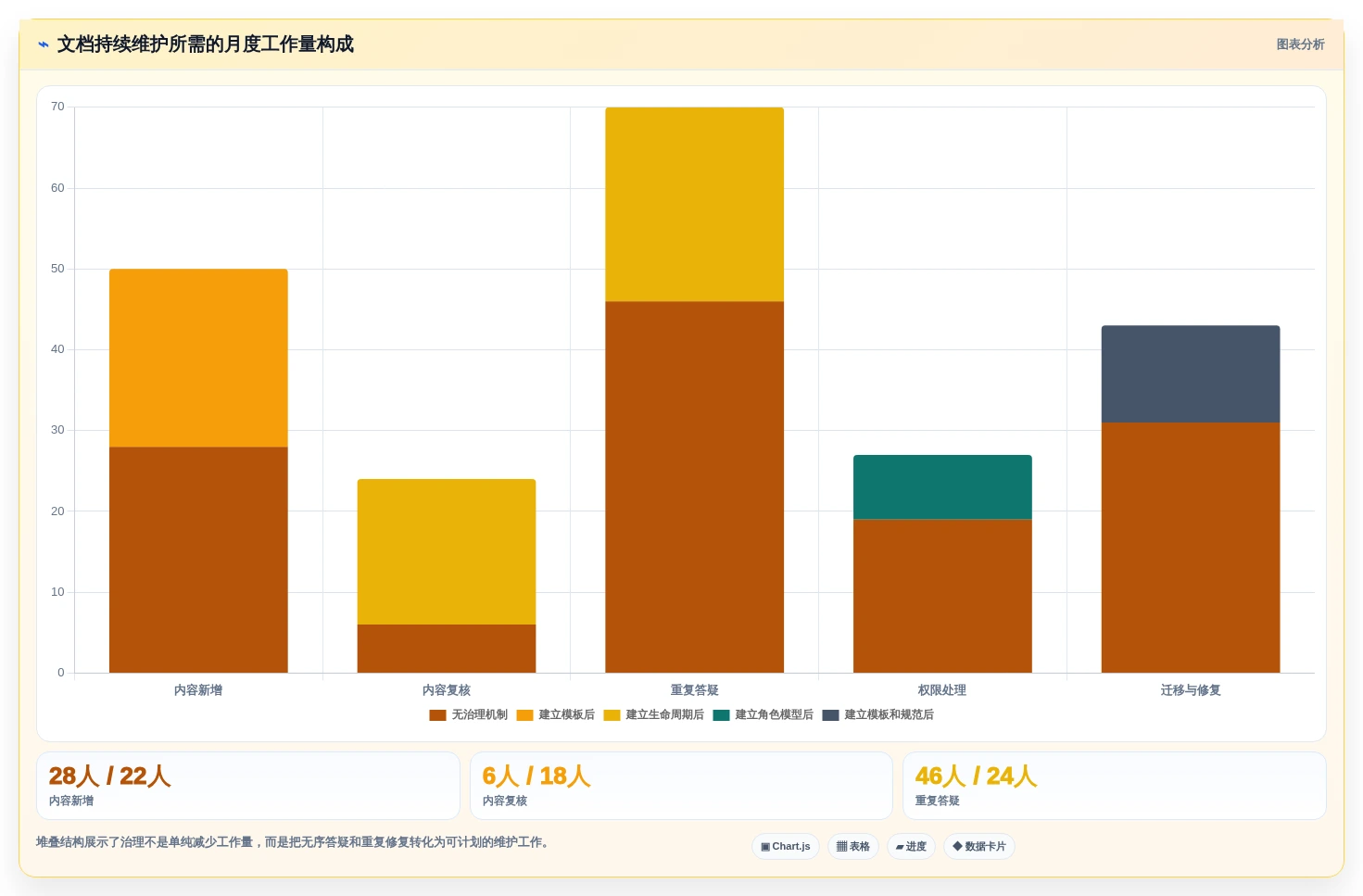The image size is (1363, 896).
Task: Toggle the 建立角色模型后 legend series
Action: (x=764, y=715)
